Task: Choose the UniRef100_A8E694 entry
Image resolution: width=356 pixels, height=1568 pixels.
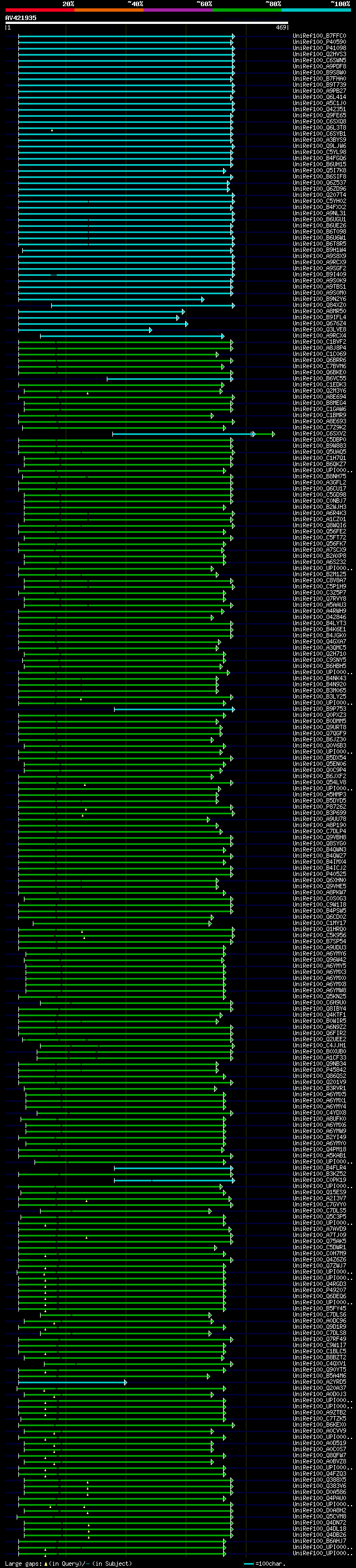Action: click(x=319, y=397)
